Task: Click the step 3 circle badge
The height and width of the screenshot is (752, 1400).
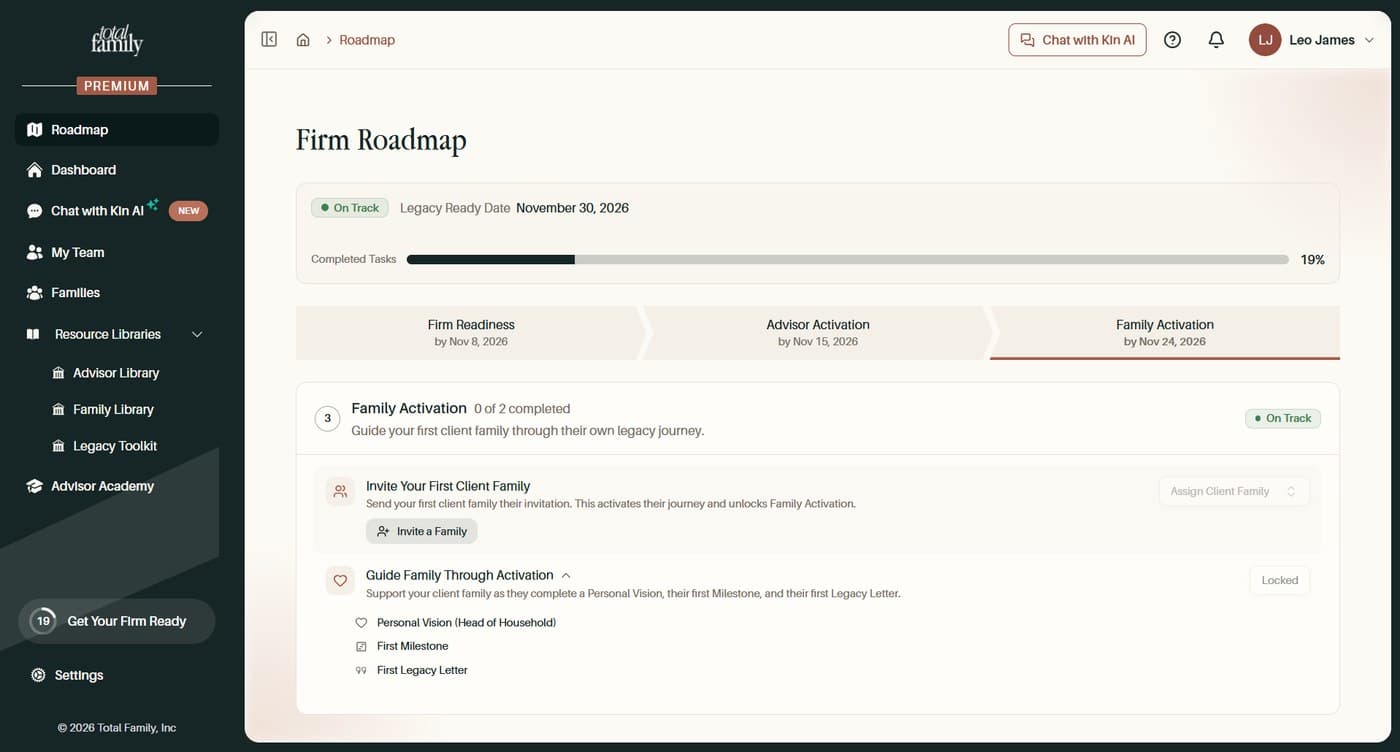Action: coord(327,419)
